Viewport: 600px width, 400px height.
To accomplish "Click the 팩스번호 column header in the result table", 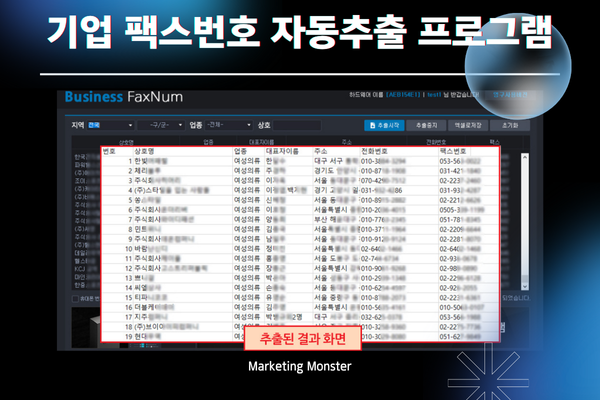I will coord(453,152).
